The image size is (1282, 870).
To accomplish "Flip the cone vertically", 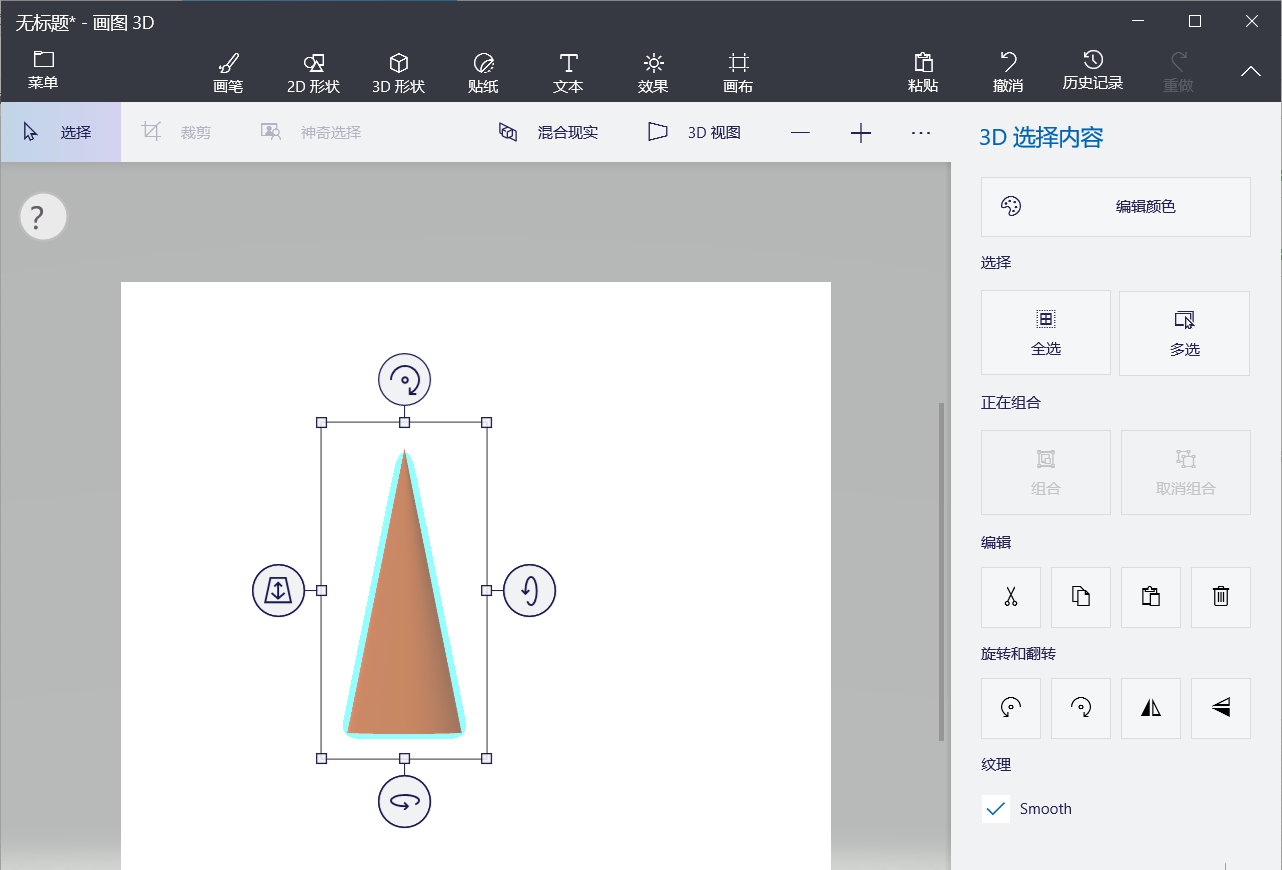I will [1221, 708].
